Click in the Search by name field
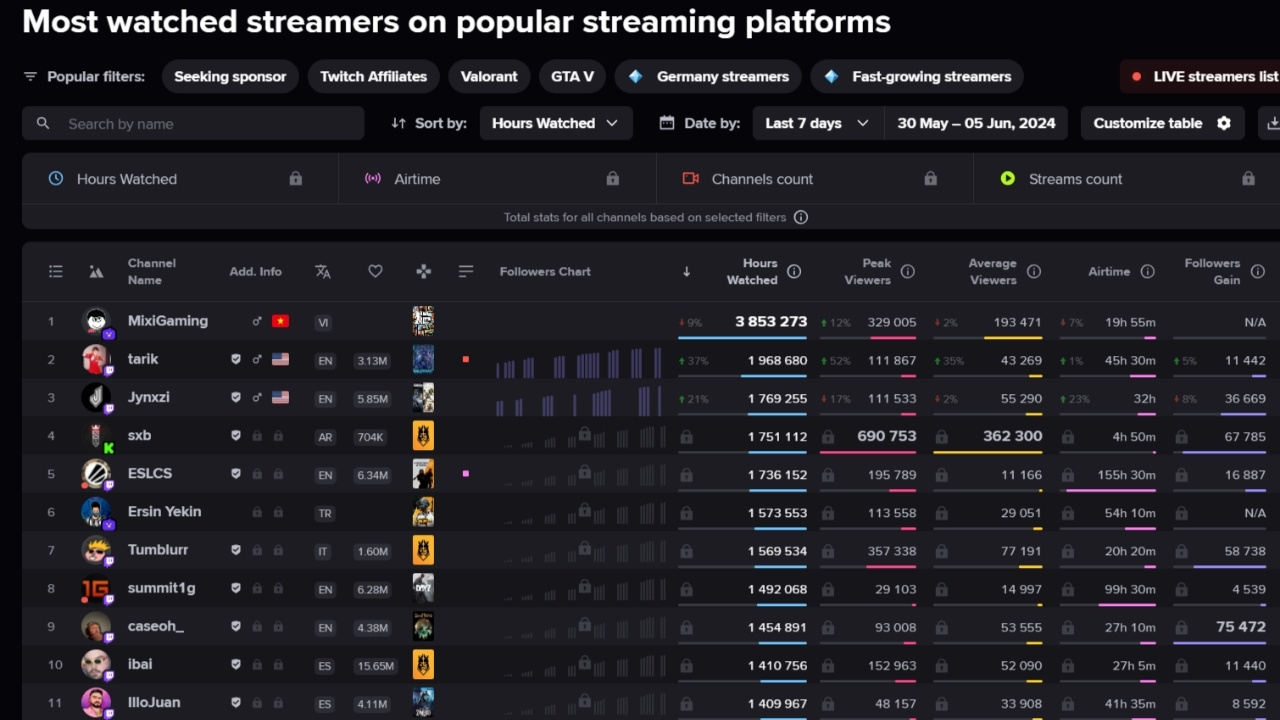The height and width of the screenshot is (720, 1280). point(193,123)
